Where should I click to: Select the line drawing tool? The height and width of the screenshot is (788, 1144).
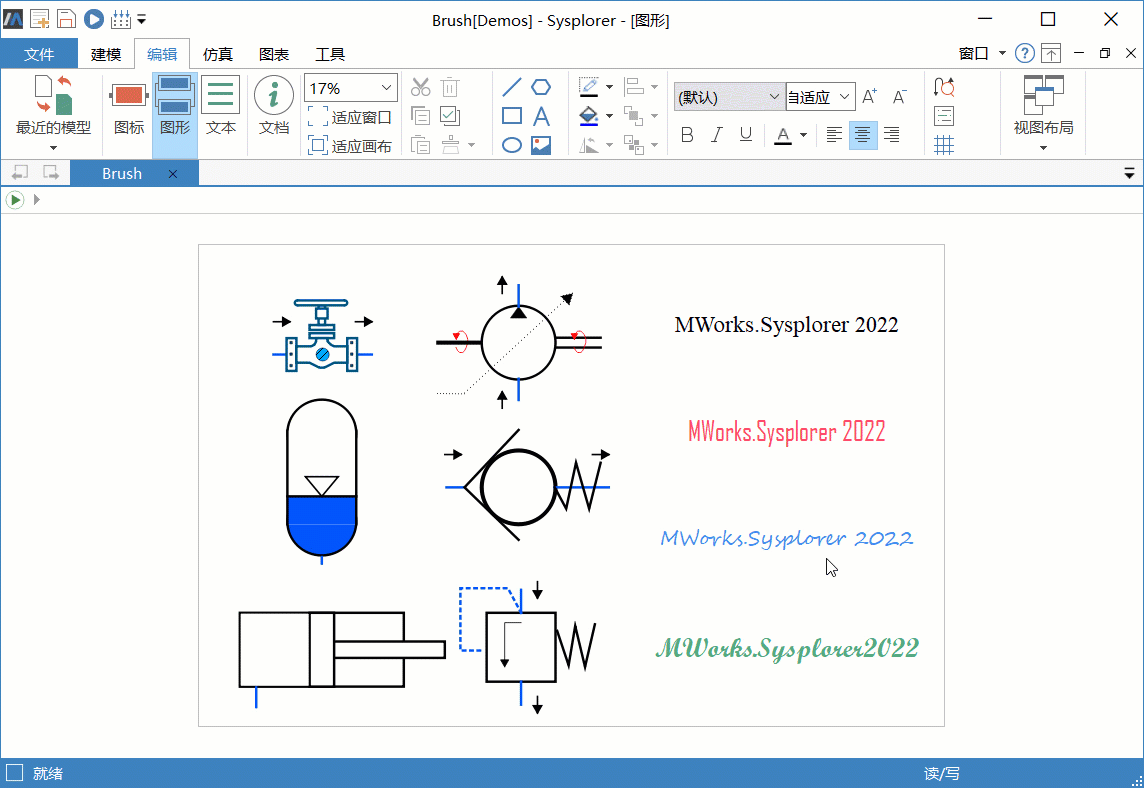[x=512, y=88]
